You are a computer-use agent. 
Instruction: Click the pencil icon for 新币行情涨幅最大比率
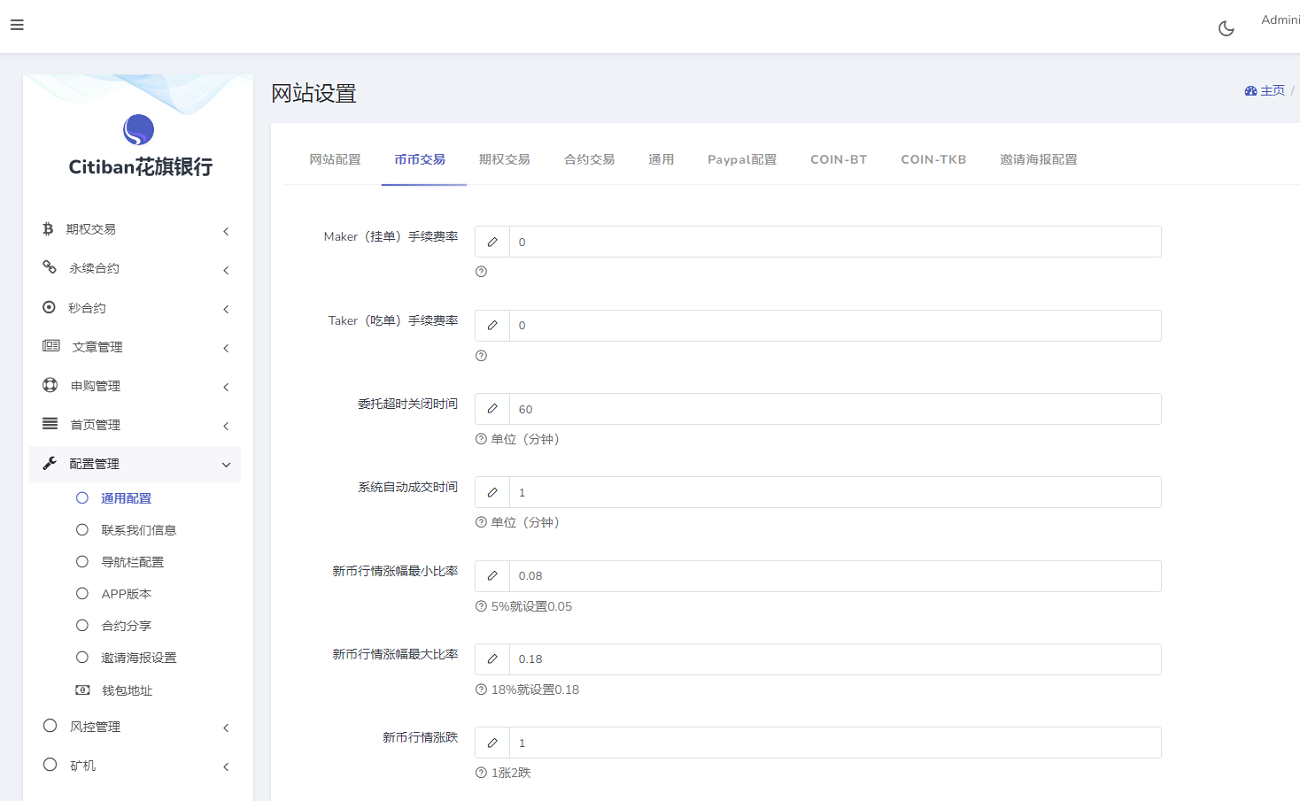click(492, 659)
